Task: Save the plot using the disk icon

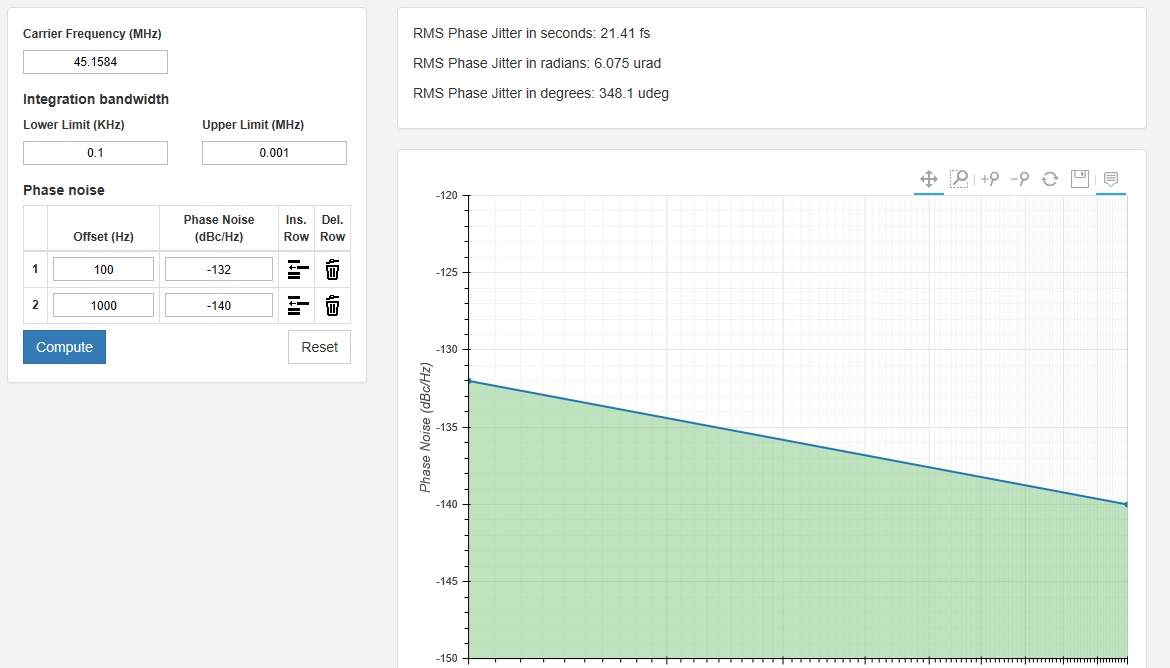Action: [x=1080, y=178]
